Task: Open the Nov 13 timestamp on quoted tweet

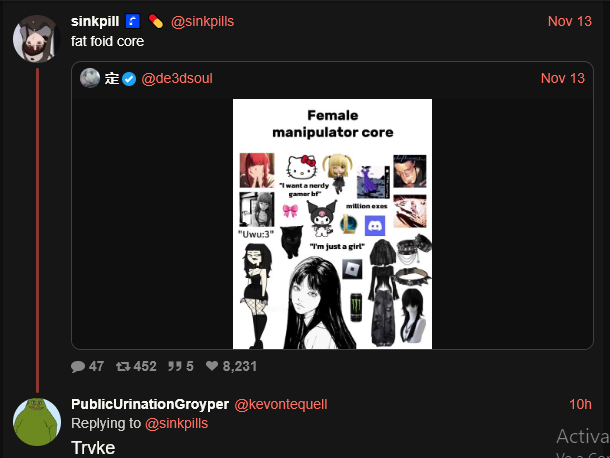Action: [x=563, y=78]
